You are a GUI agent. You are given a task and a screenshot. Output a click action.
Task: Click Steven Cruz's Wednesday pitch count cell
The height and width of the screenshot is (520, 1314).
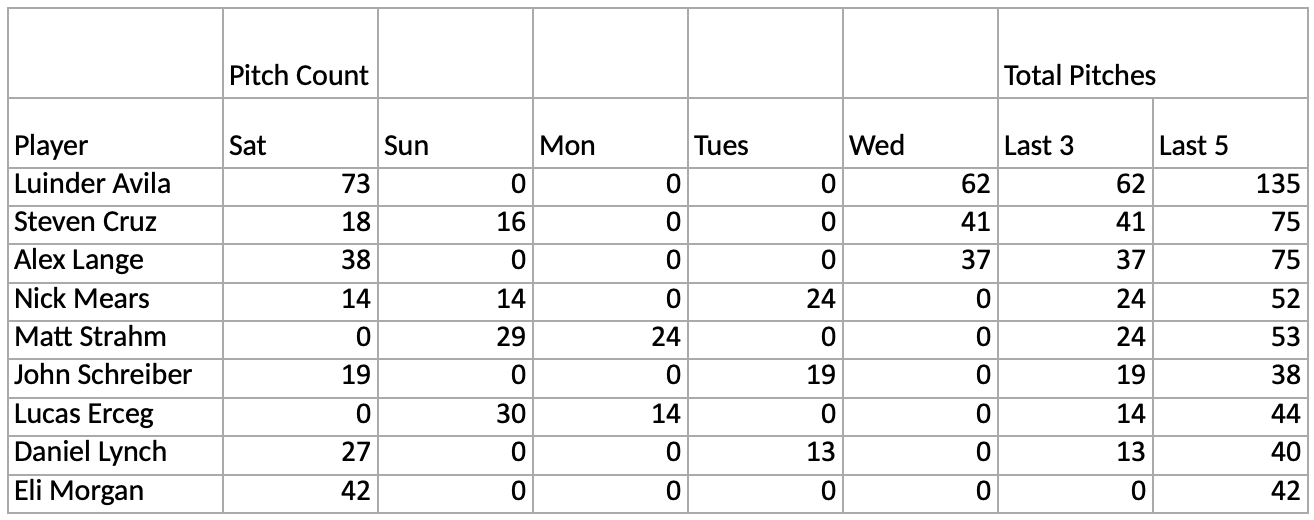tap(921, 223)
